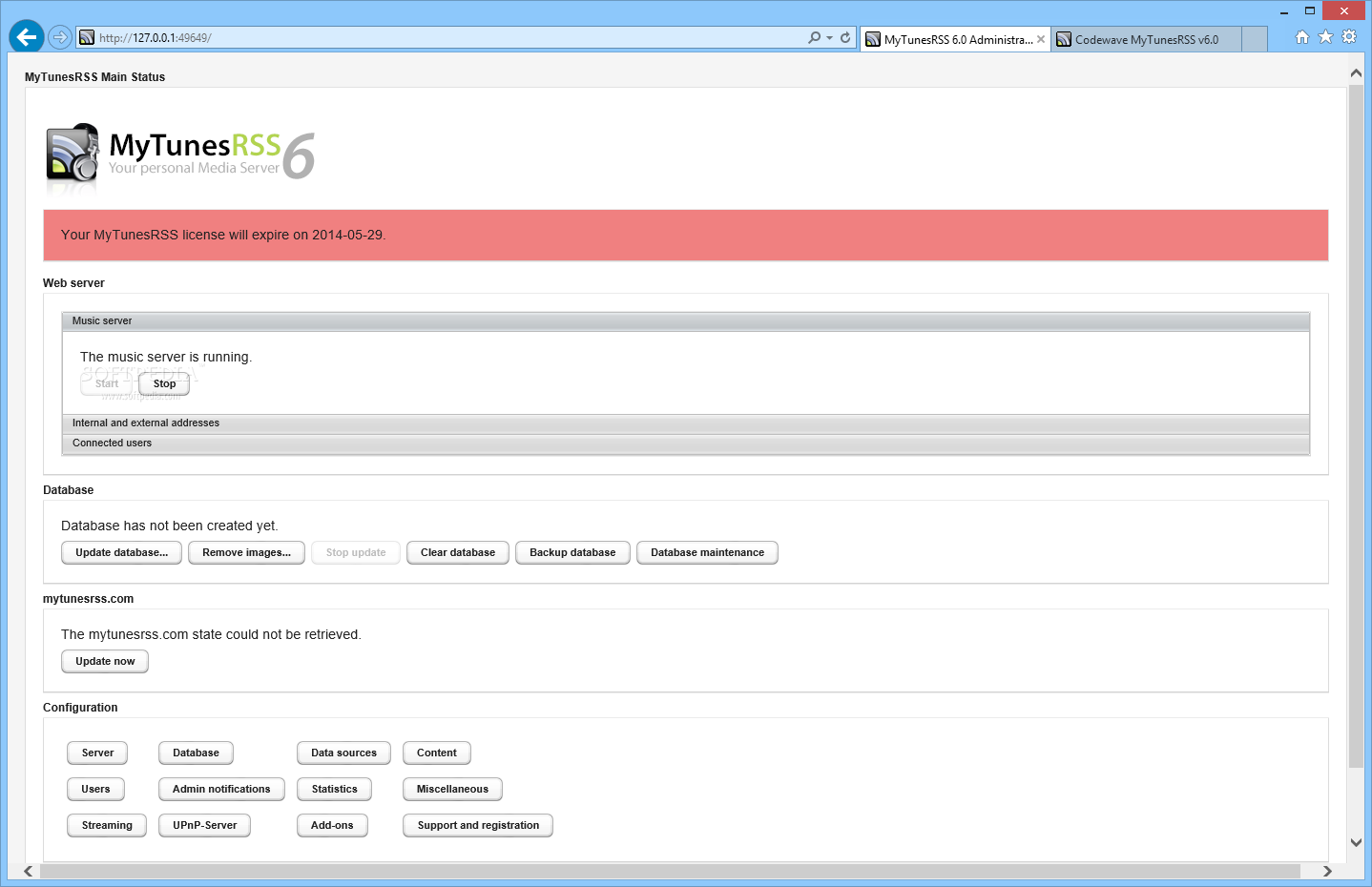Open Data sources configuration
1372x887 pixels.
click(x=343, y=753)
